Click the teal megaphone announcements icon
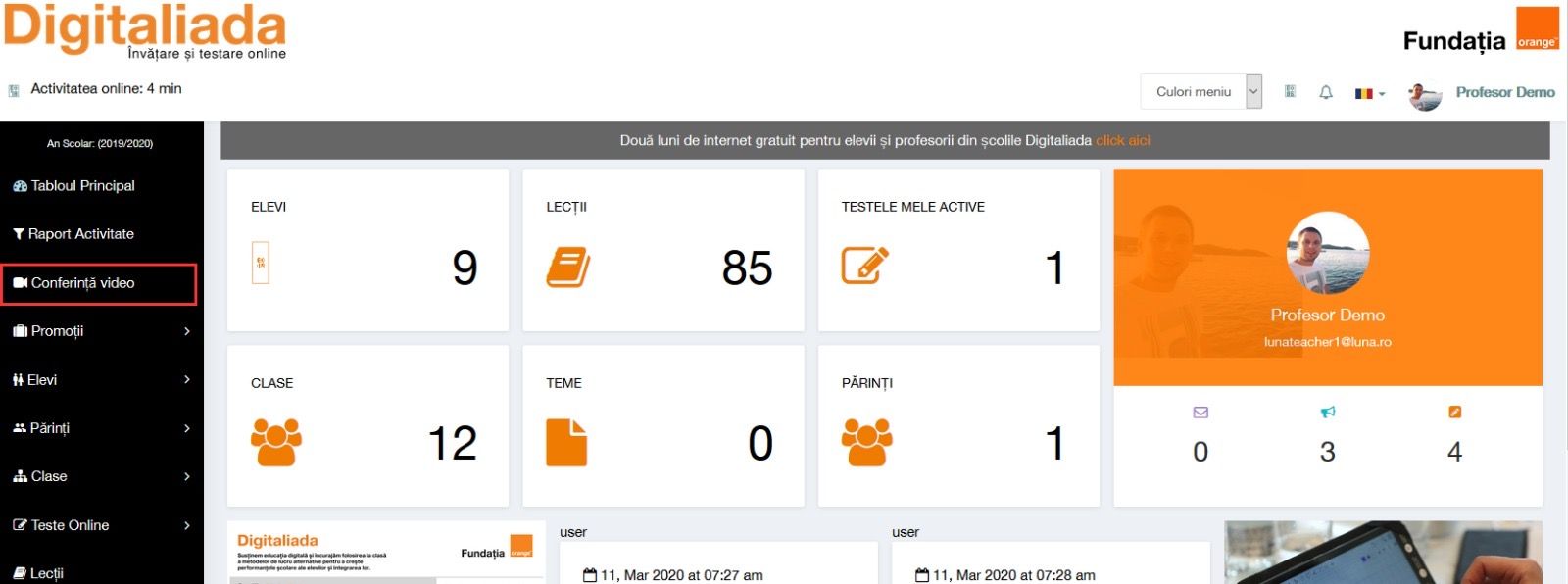Image resolution: width=1568 pixels, height=584 pixels. click(1327, 413)
